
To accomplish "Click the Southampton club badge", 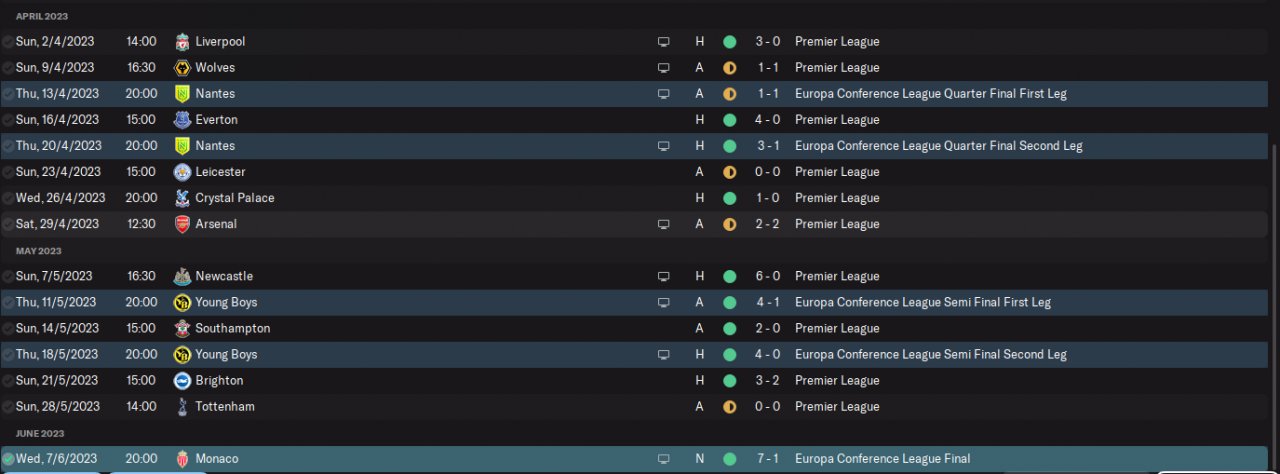I will pyautogui.click(x=182, y=328).
